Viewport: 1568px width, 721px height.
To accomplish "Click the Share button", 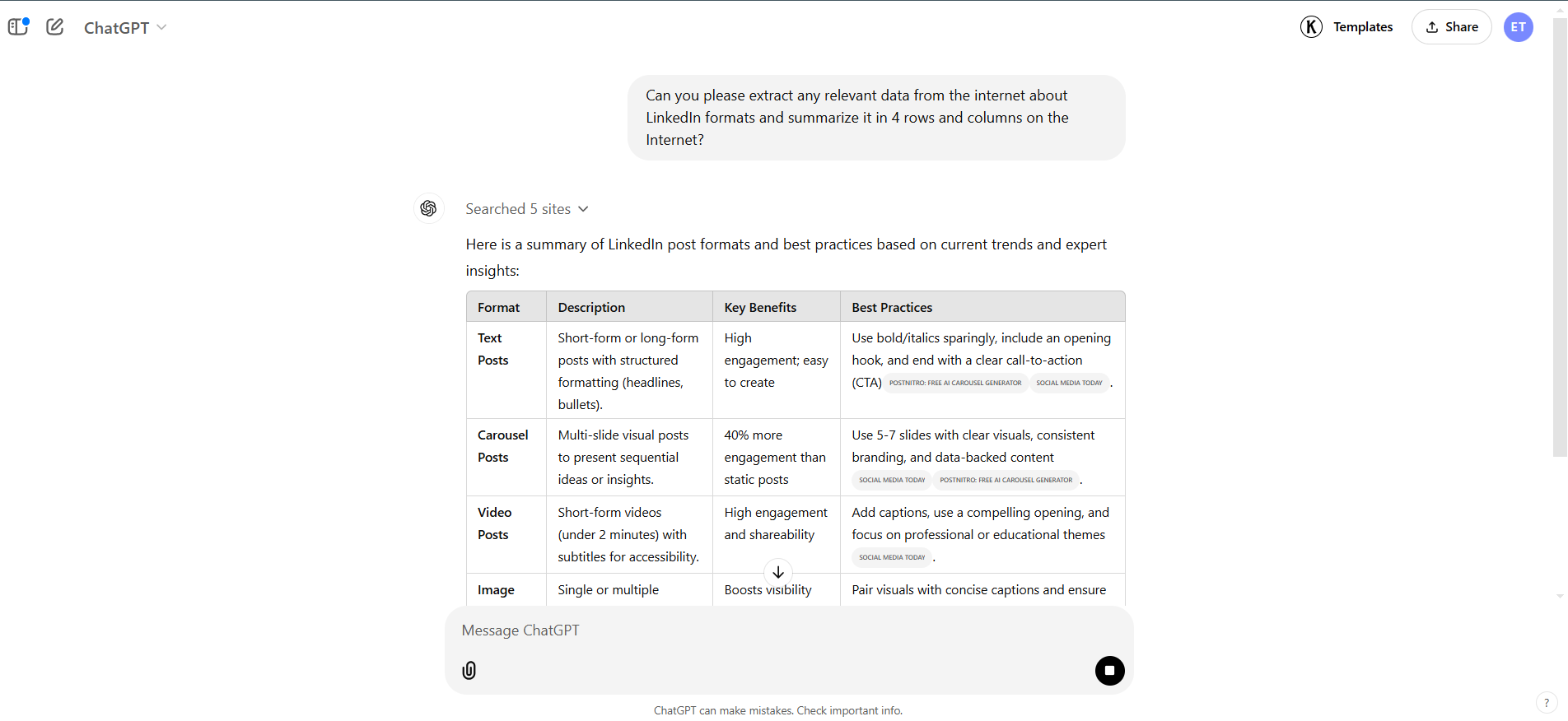I will click(x=1451, y=27).
